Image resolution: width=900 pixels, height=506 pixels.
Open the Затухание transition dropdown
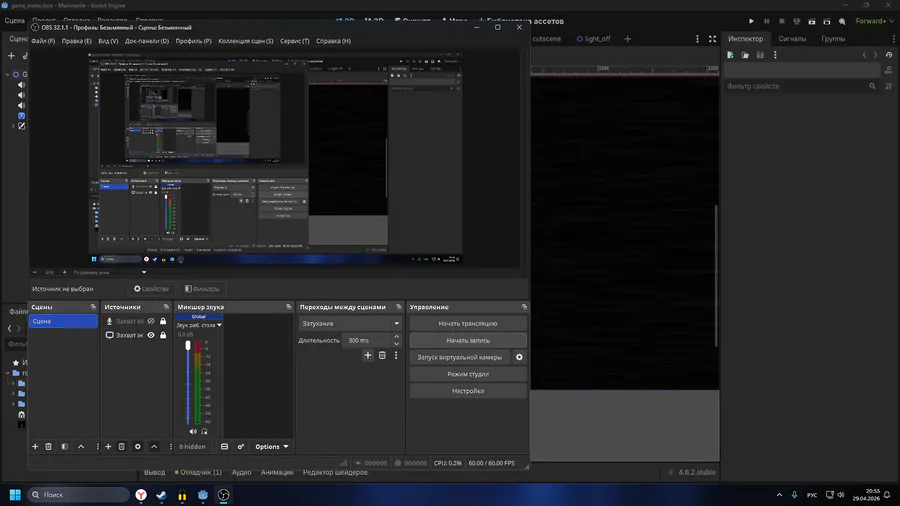pyautogui.click(x=350, y=324)
